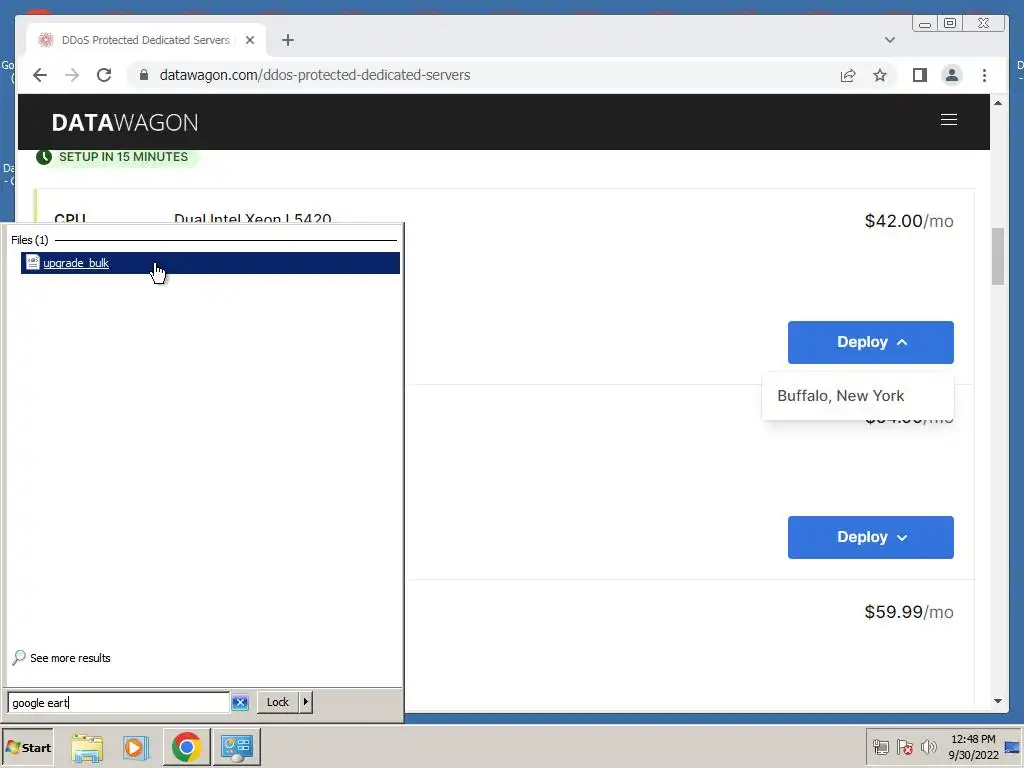Click the green clock icon
Screen dimensions: 1024x768
click(x=44, y=157)
